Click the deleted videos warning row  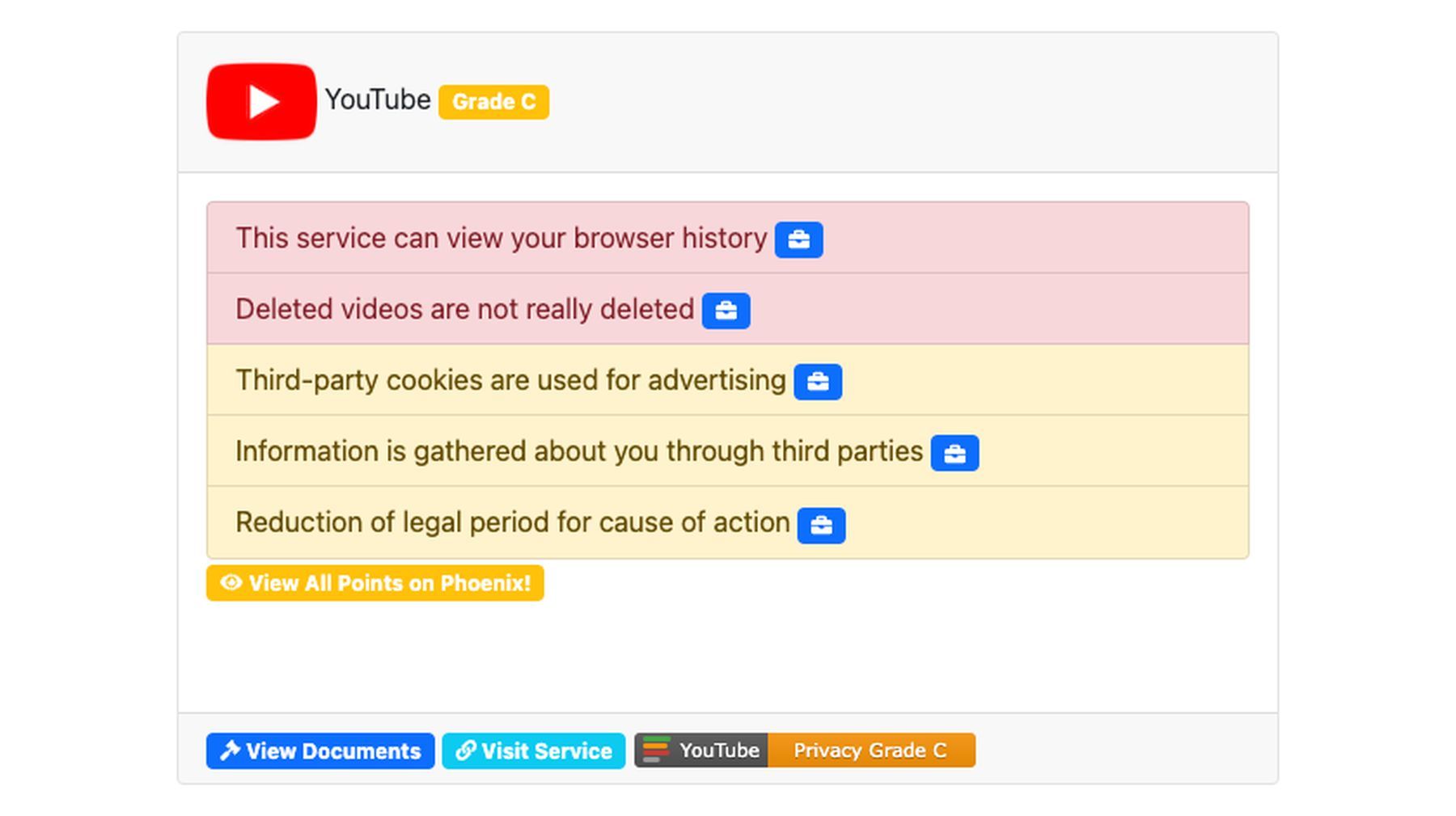[x=463, y=310]
